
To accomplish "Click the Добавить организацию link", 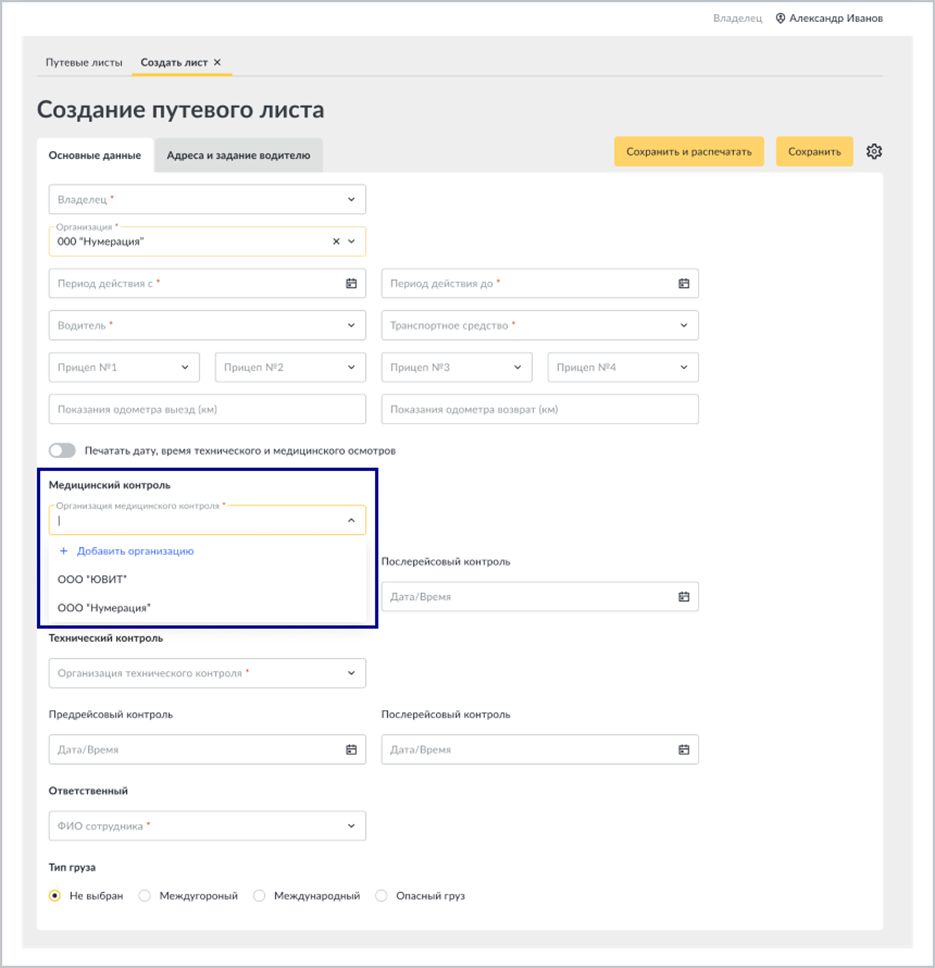I will (x=135, y=551).
